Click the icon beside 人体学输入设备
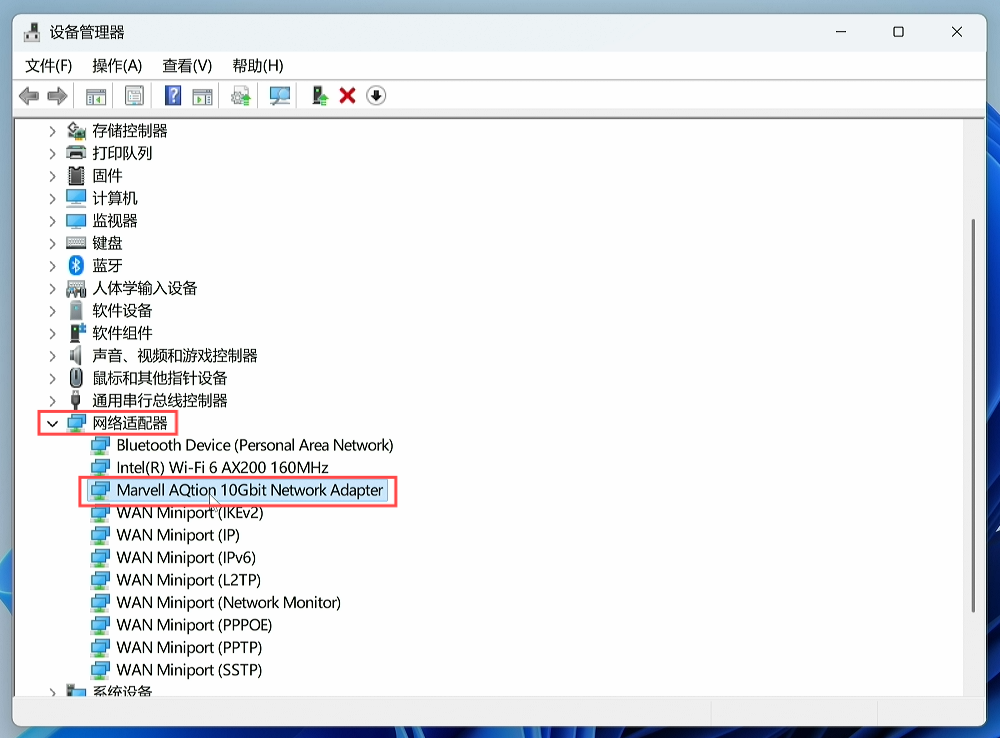Image resolution: width=1000 pixels, height=738 pixels. [76, 288]
